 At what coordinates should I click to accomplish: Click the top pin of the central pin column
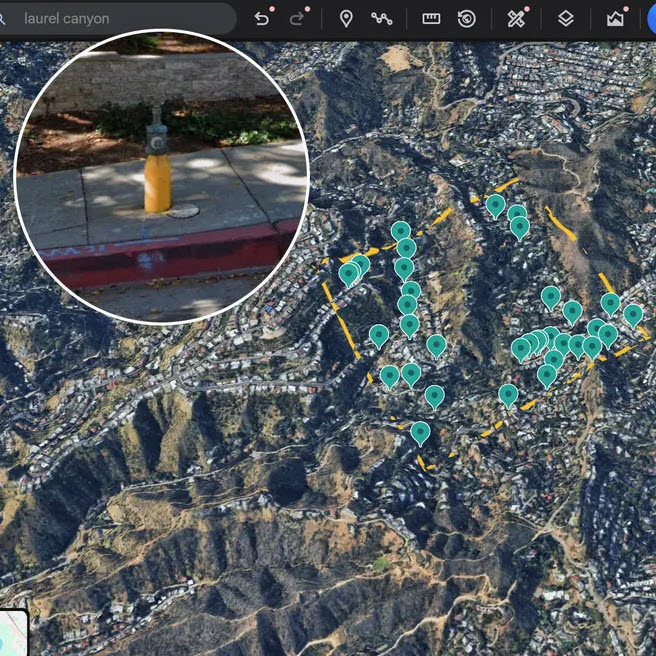[401, 231]
